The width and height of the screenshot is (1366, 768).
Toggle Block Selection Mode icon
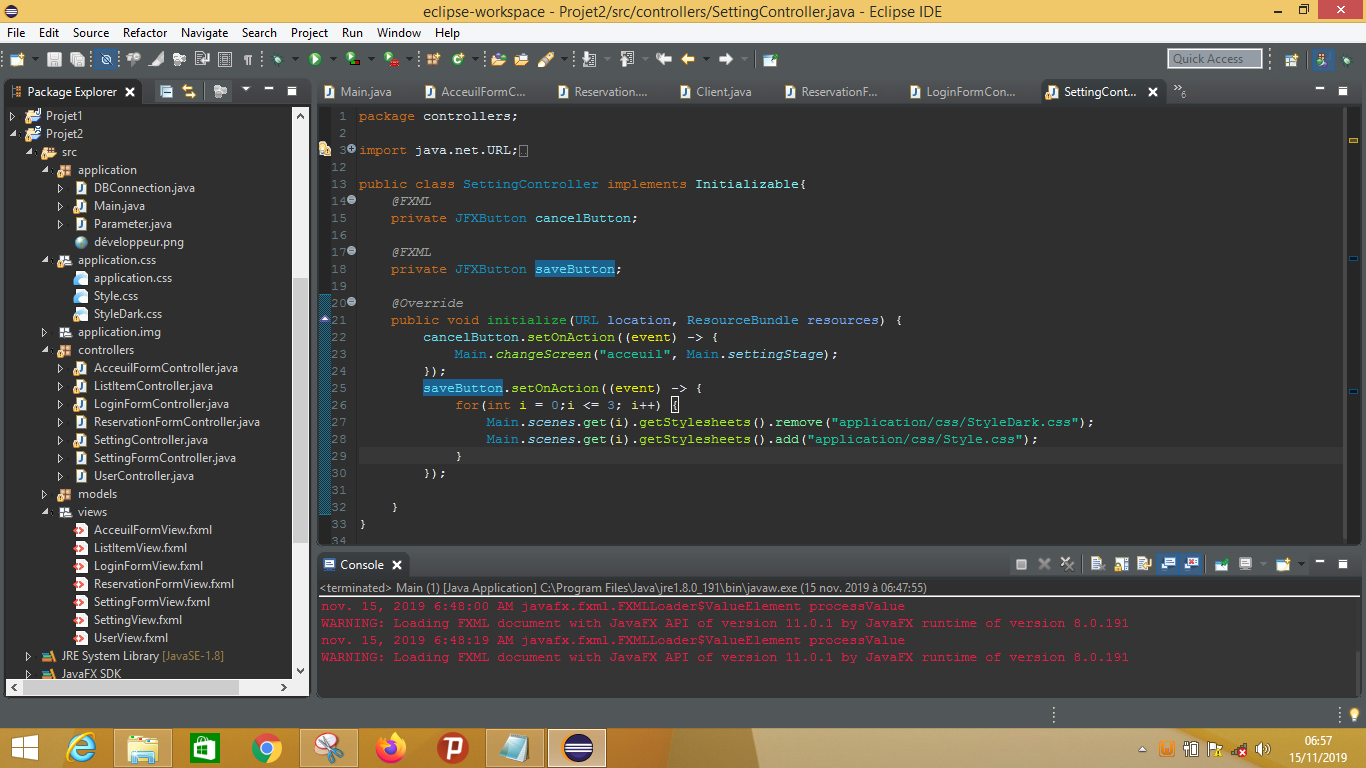coord(225,59)
